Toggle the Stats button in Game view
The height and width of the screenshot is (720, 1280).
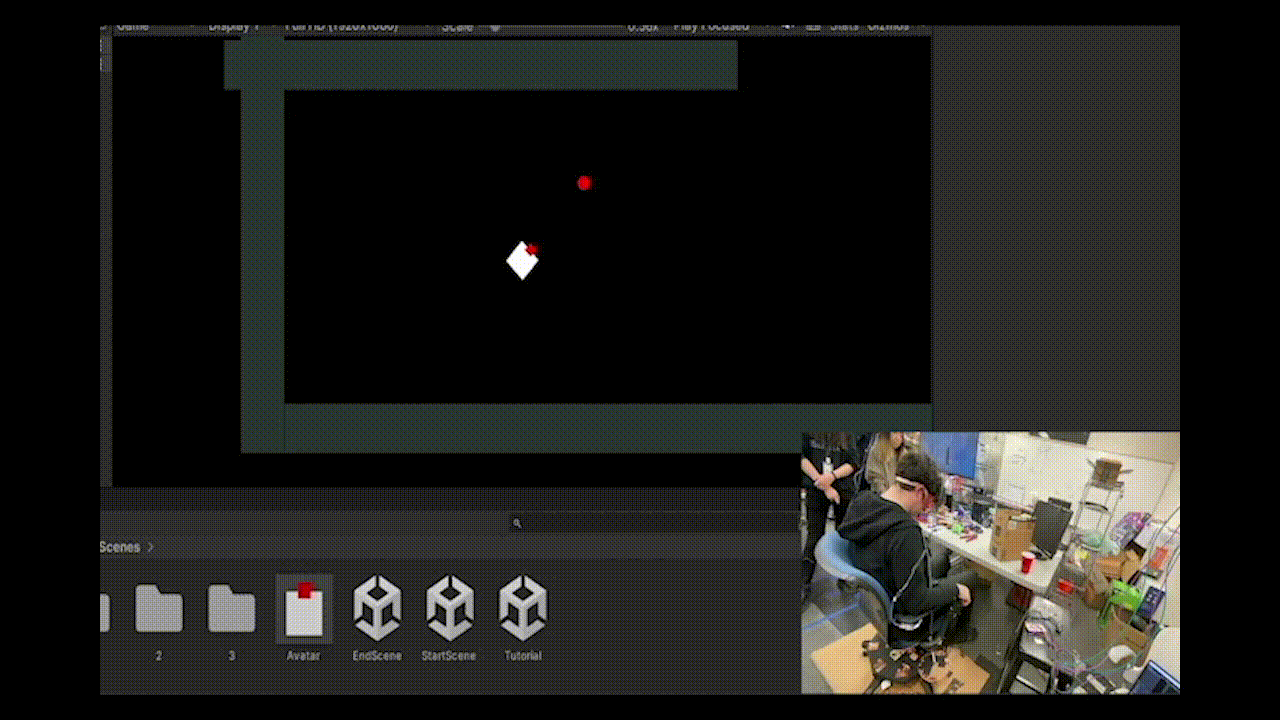point(844,27)
